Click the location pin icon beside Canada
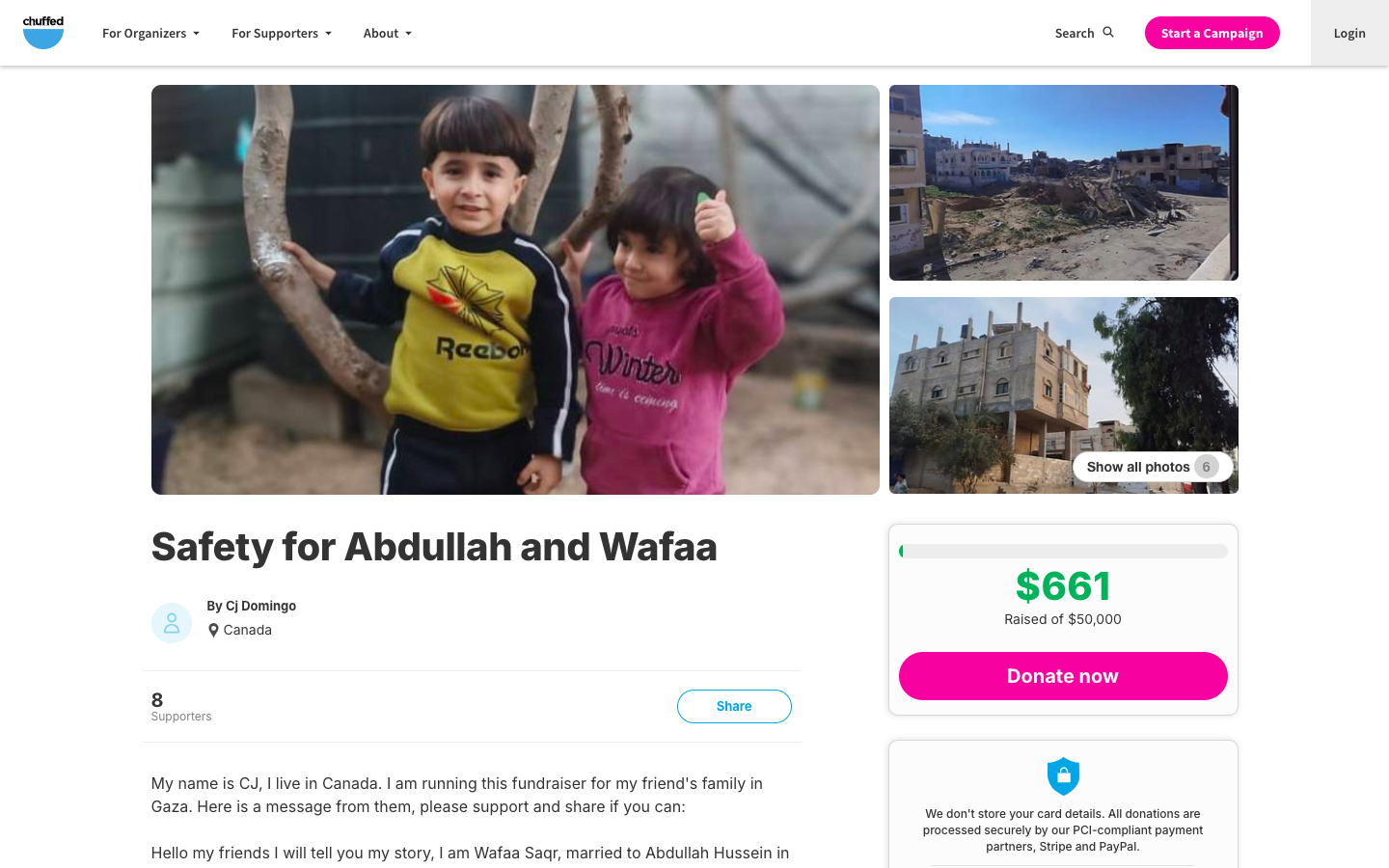The image size is (1389, 868). click(x=213, y=630)
